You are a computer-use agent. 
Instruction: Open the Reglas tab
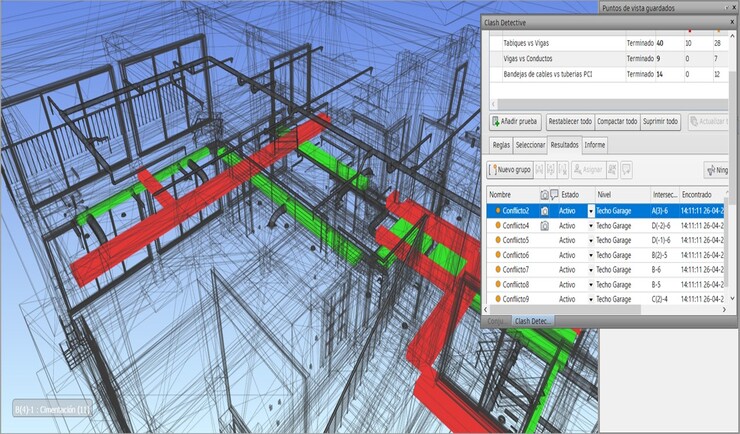pos(501,145)
